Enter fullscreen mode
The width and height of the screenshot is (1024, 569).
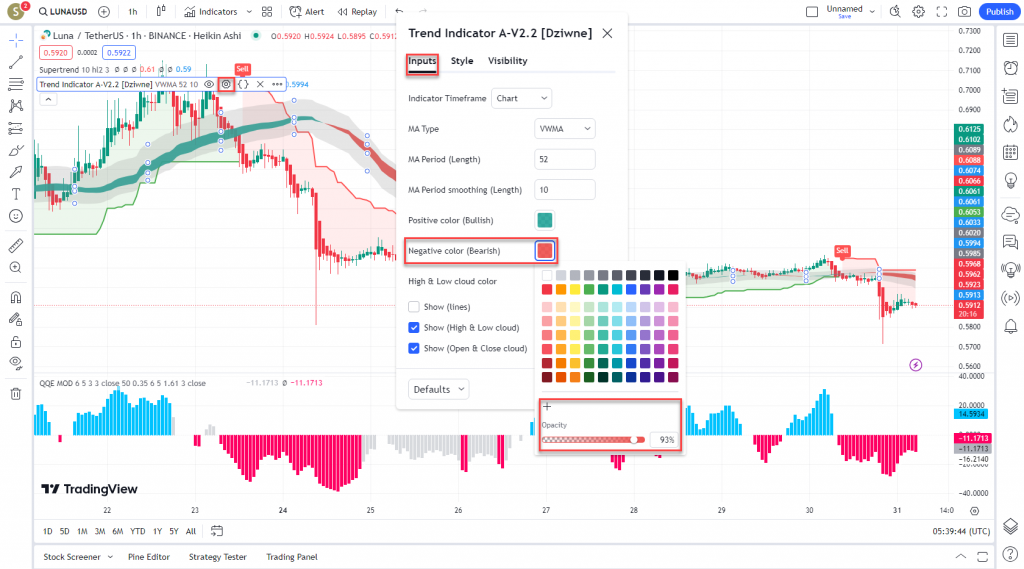point(941,12)
